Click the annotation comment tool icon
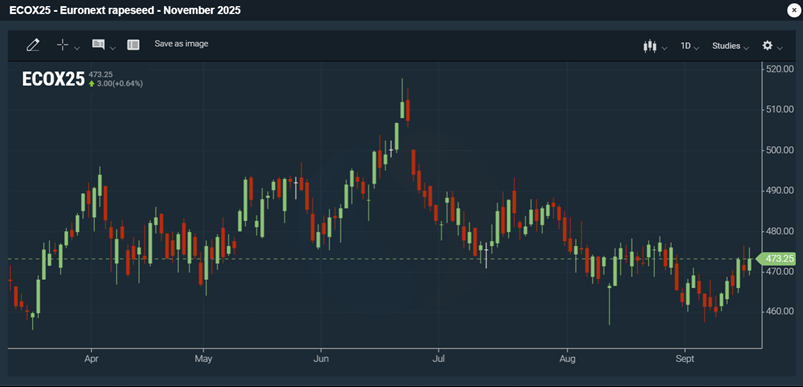 [x=98, y=45]
